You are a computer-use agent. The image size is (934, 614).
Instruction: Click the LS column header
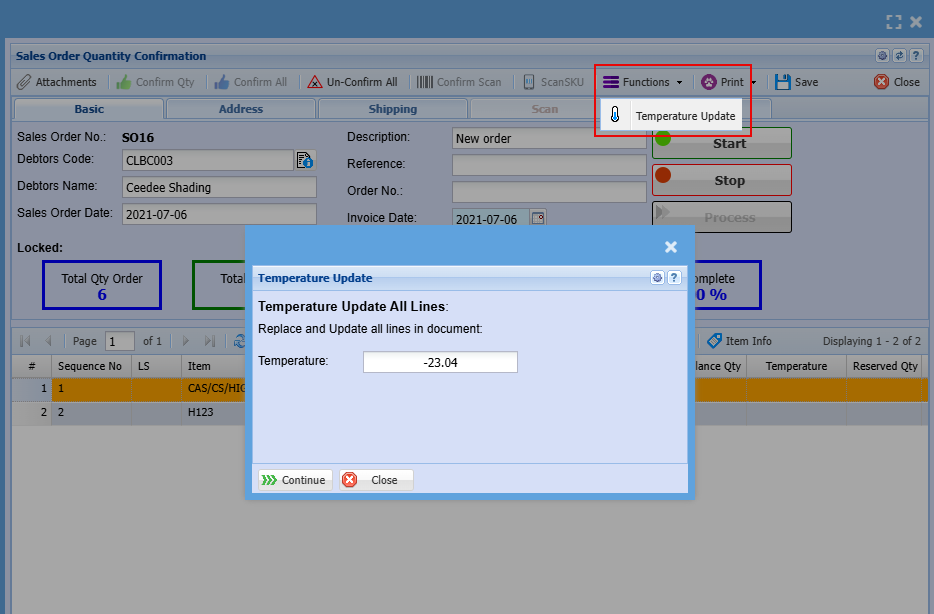(x=156, y=366)
